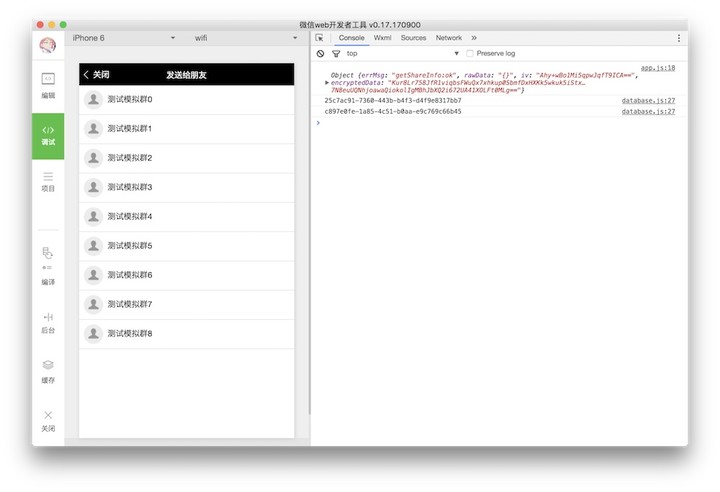
Task: Select the 测试模拟群7 group name
Action: click(x=130, y=304)
